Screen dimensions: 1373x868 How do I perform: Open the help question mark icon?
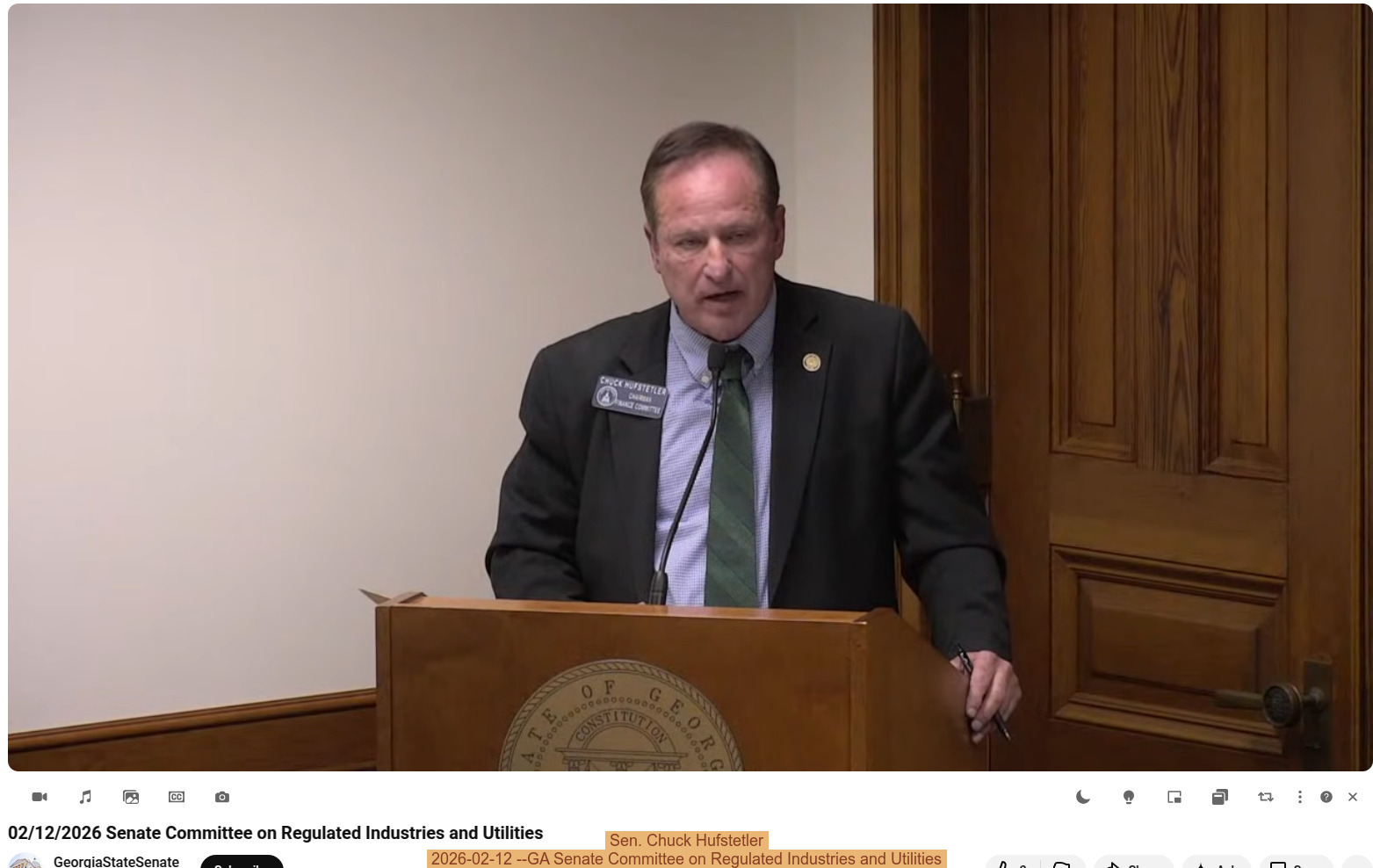(1325, 796)
